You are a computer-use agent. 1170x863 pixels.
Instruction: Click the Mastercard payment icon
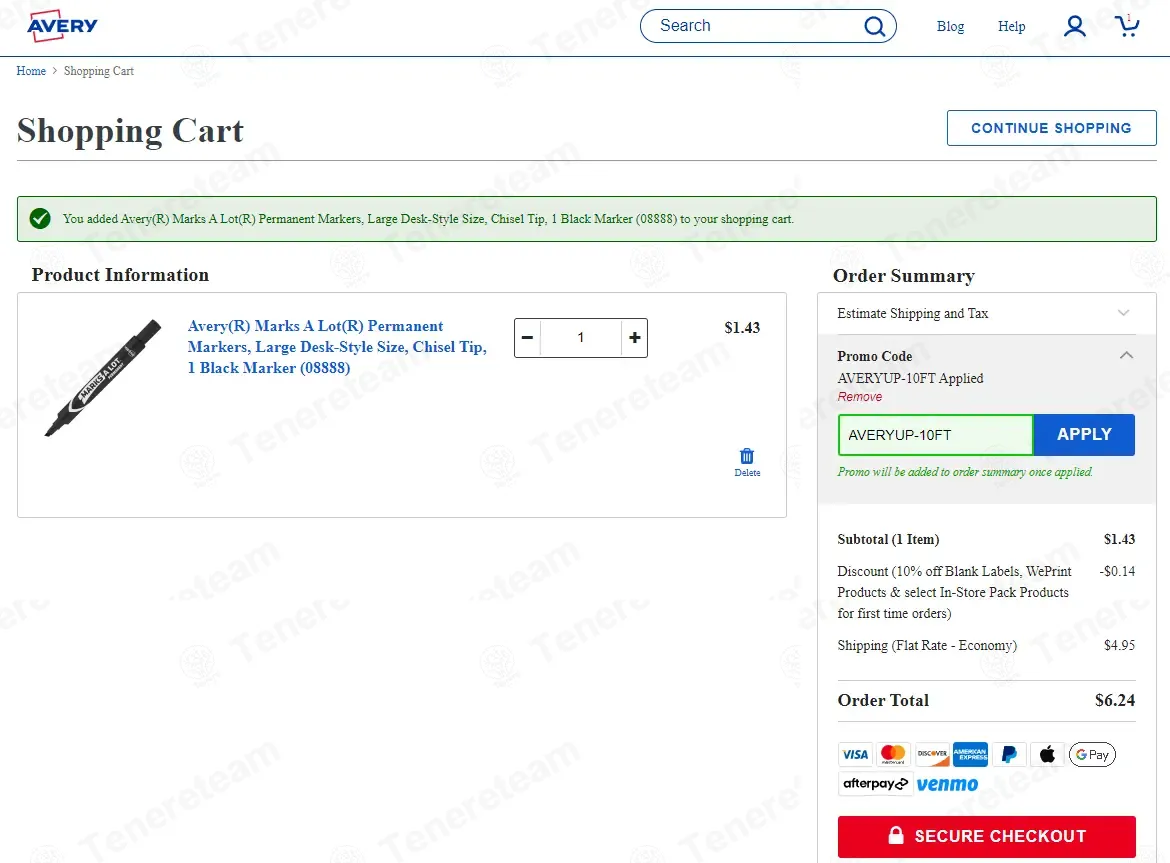pyautogui.click(x=893, y=755)
